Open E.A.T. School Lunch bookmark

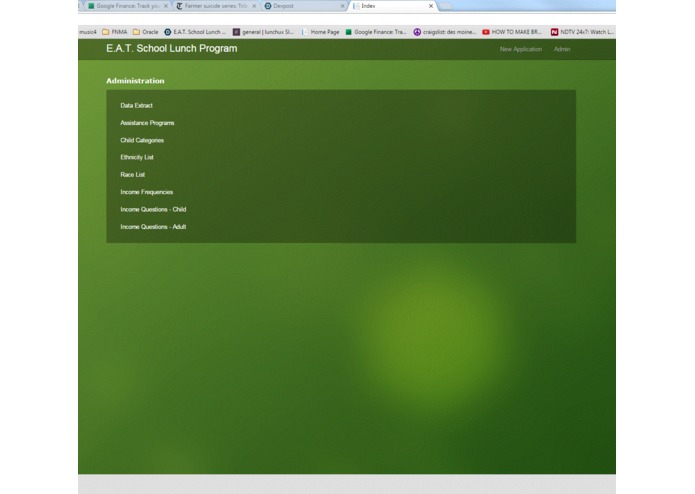[x=195, y=32]
